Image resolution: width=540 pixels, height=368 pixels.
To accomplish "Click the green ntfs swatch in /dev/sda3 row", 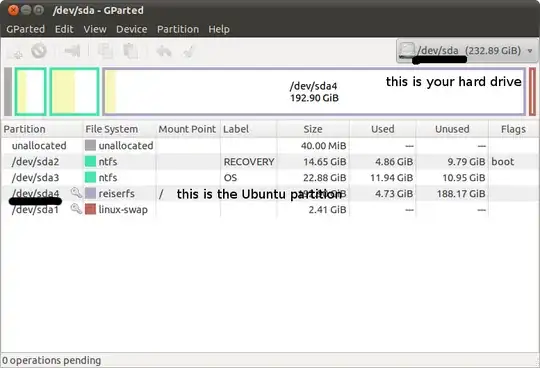I will pos(90,177).
